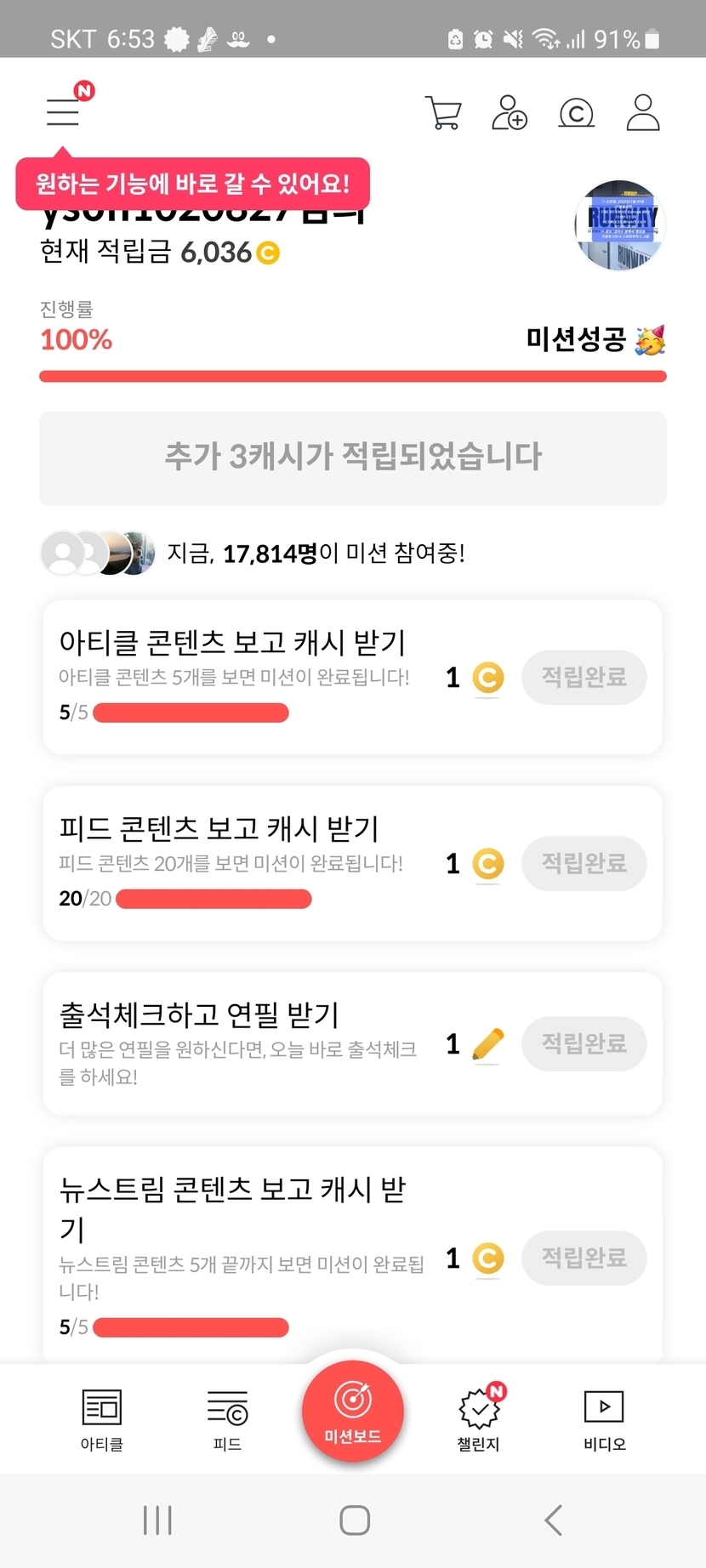706x1568 pixels.
Task: Tap the coin beside current savings 6,036
Action: point(268,253)
